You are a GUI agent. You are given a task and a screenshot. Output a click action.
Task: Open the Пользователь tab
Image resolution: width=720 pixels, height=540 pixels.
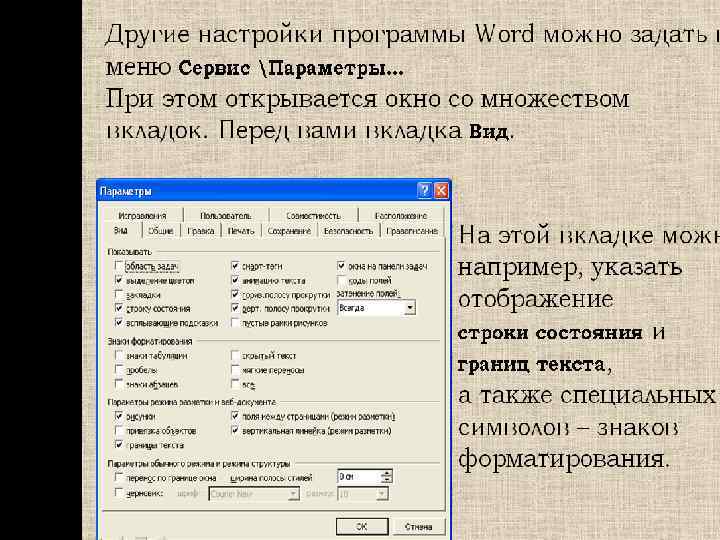[225, 215]
